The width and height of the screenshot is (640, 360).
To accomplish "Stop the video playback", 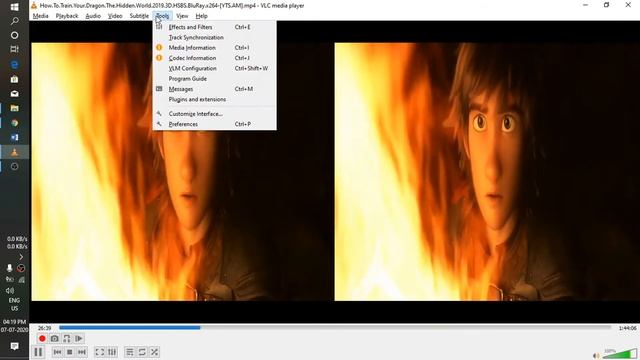I will (69, 352).
